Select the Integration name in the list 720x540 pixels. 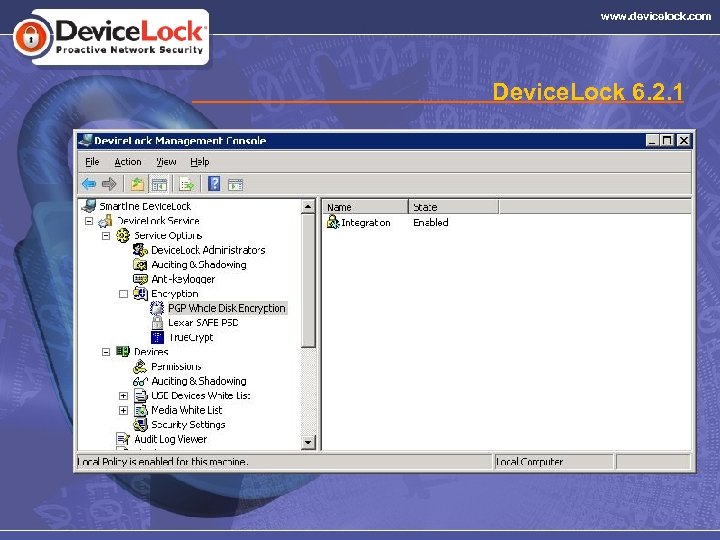point(366,222)
